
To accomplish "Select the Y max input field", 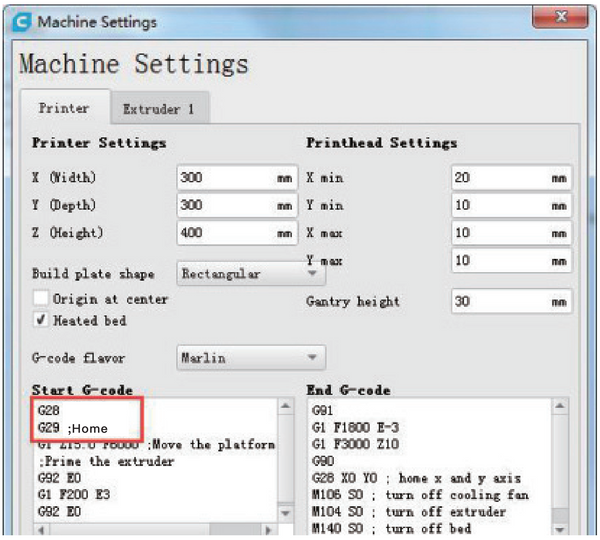I will coord(510,261).
